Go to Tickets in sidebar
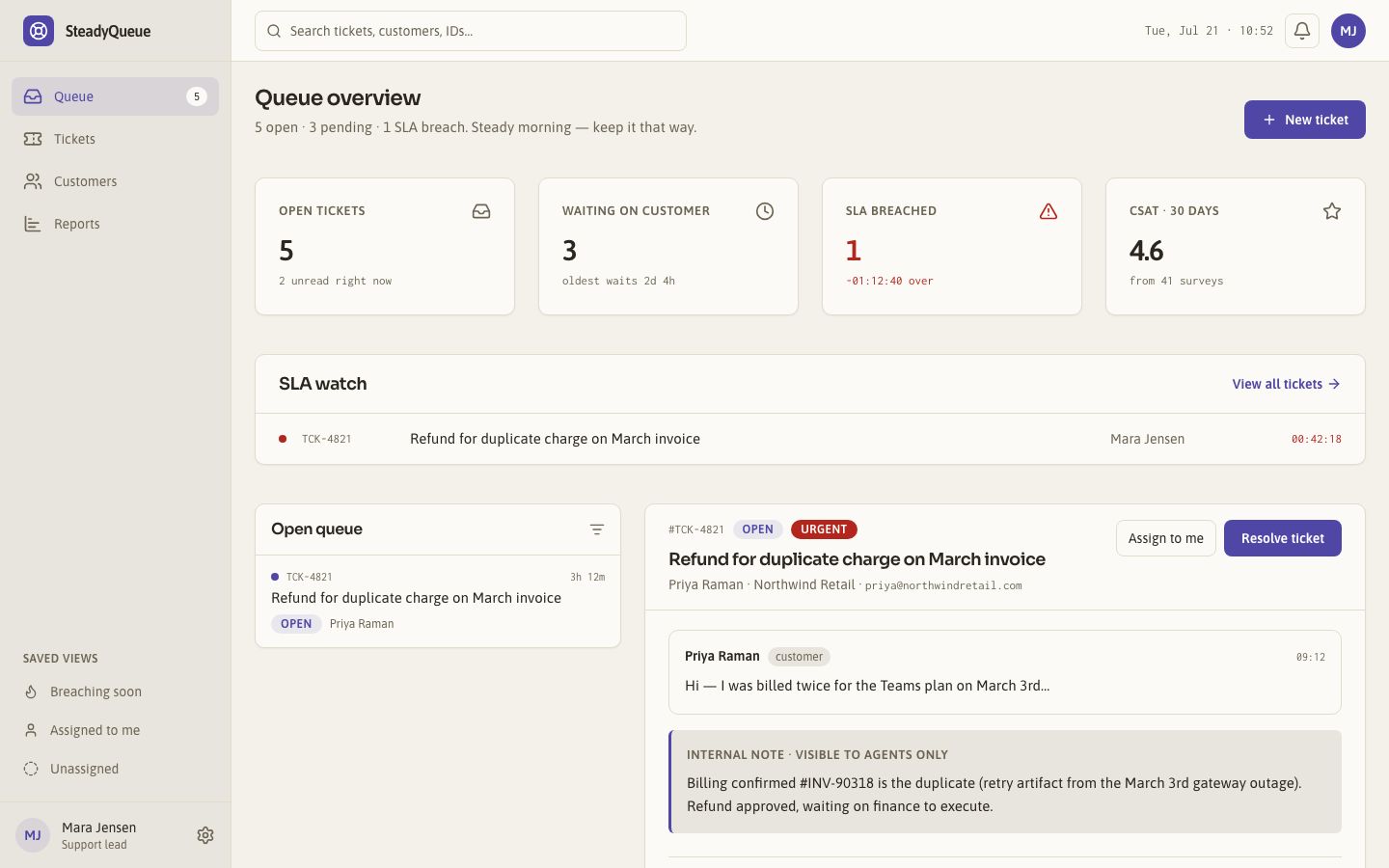This screenshot has height=868, width=1389. [115, 139]
